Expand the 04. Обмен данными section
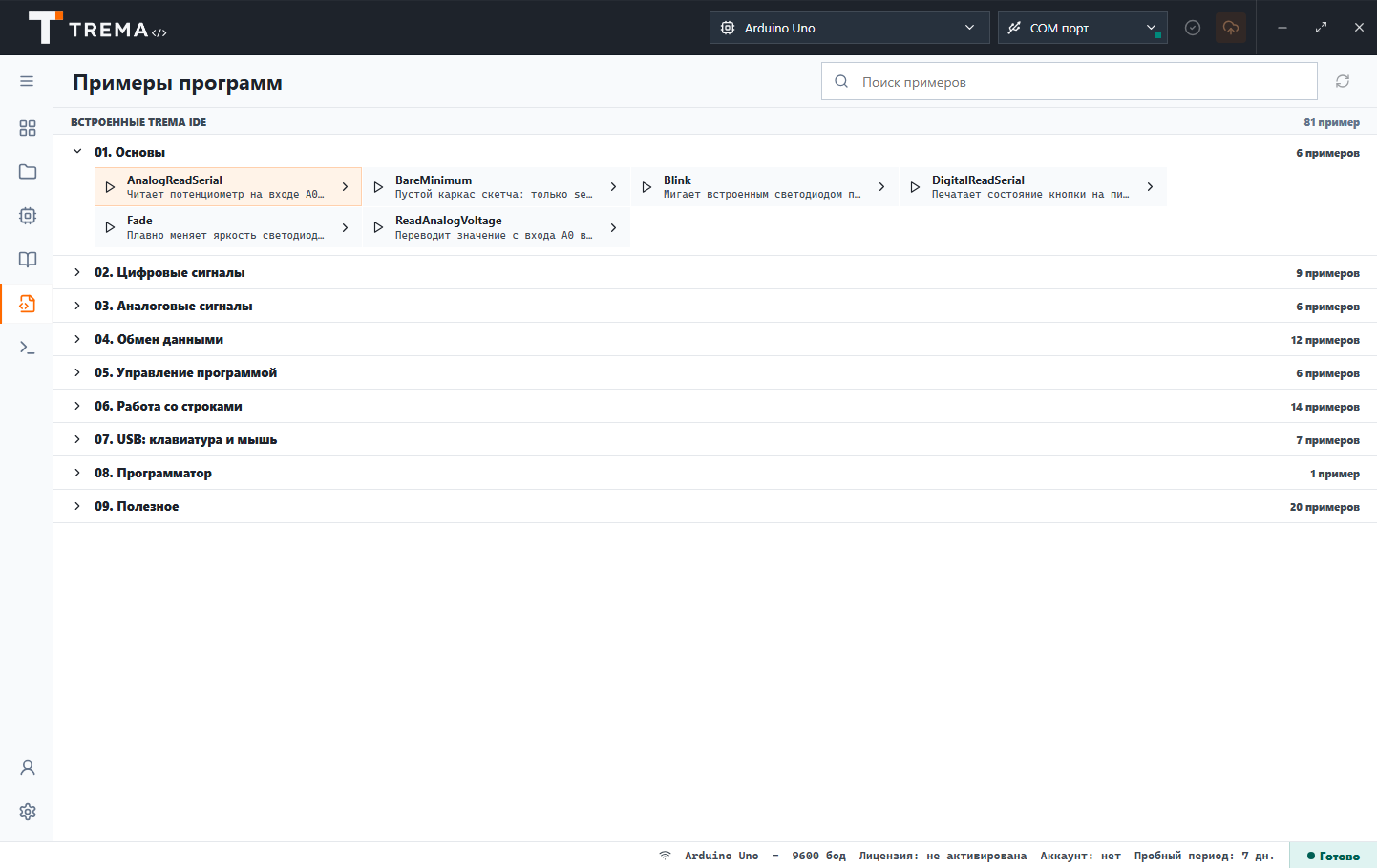This screenshot has height=868, width=1377. pyautogui.click(x=77, y=339)
